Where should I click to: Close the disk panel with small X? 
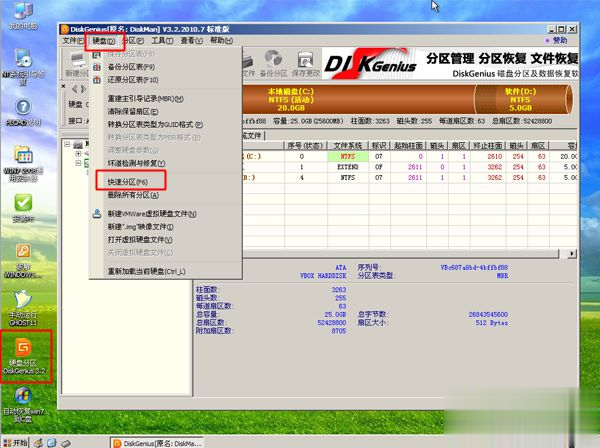coord(64,86)
